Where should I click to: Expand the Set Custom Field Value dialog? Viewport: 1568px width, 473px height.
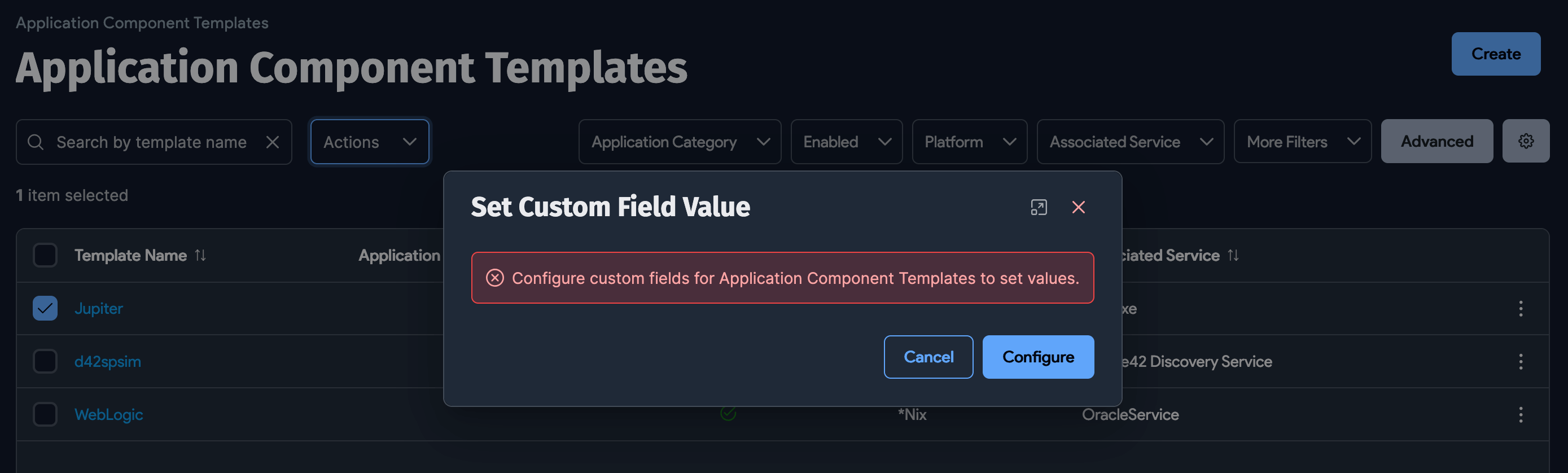(x=1039, y=207)
